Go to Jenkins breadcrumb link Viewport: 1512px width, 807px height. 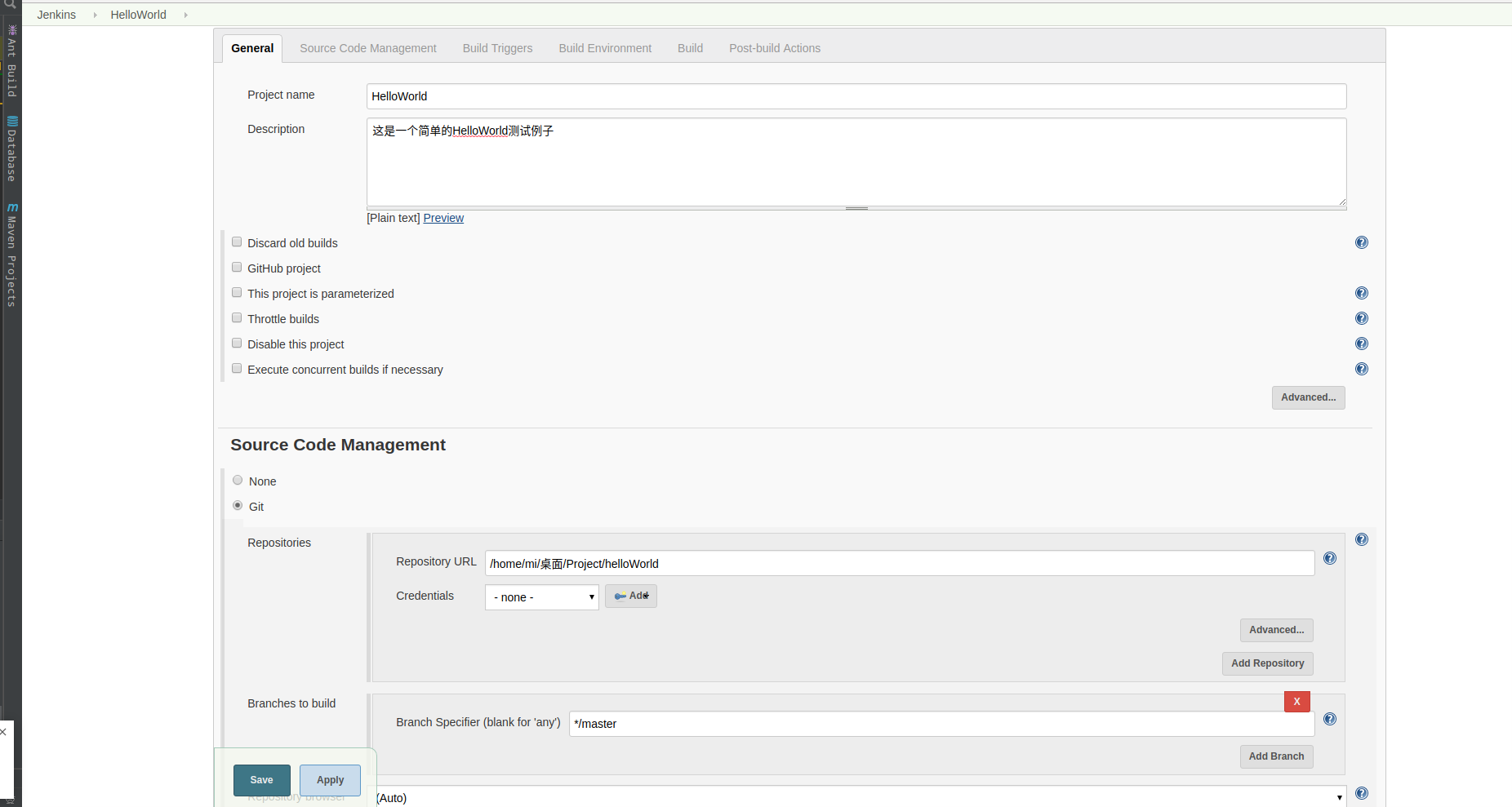pos(56,15)
